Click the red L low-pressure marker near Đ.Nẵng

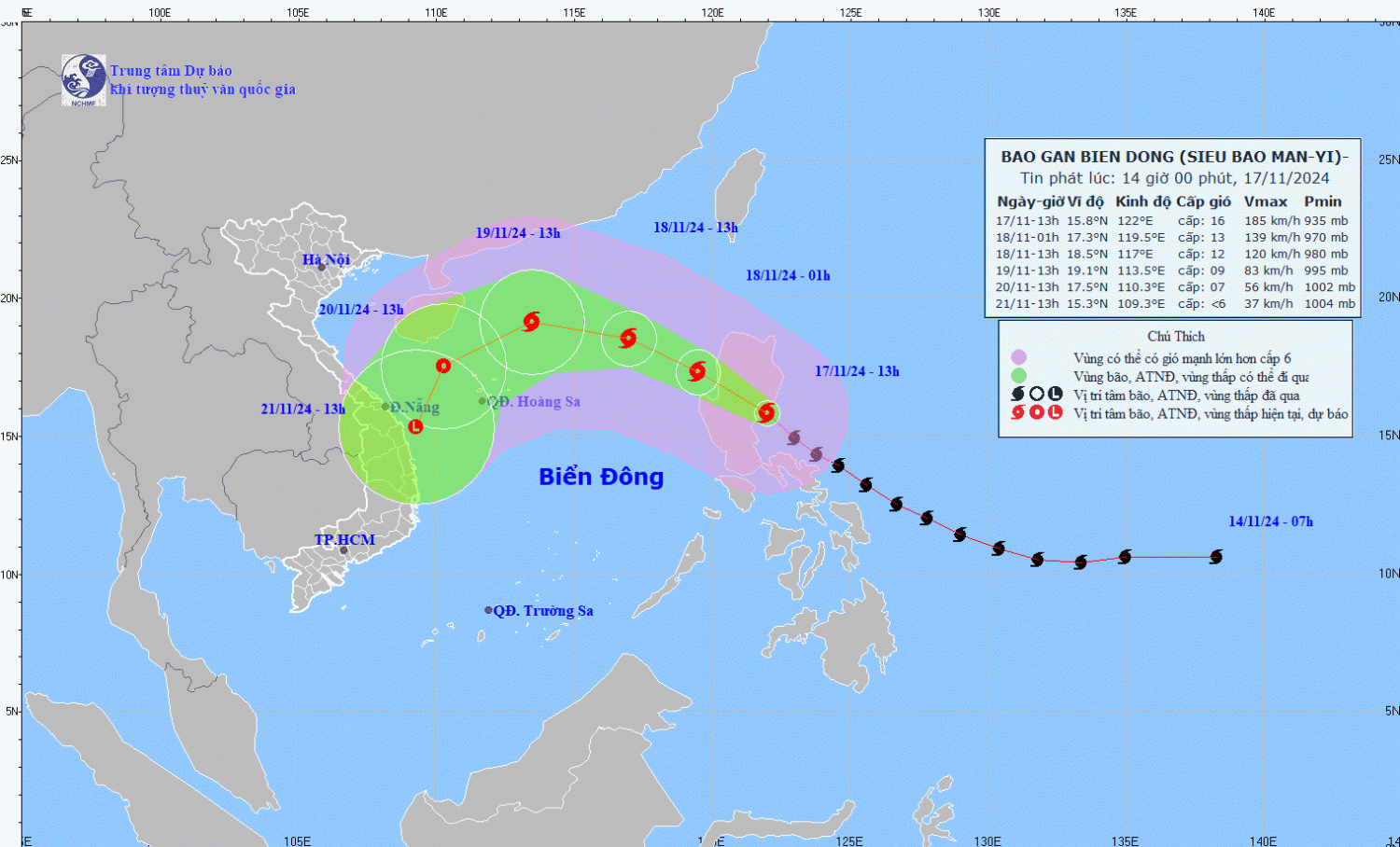point(416,426)
